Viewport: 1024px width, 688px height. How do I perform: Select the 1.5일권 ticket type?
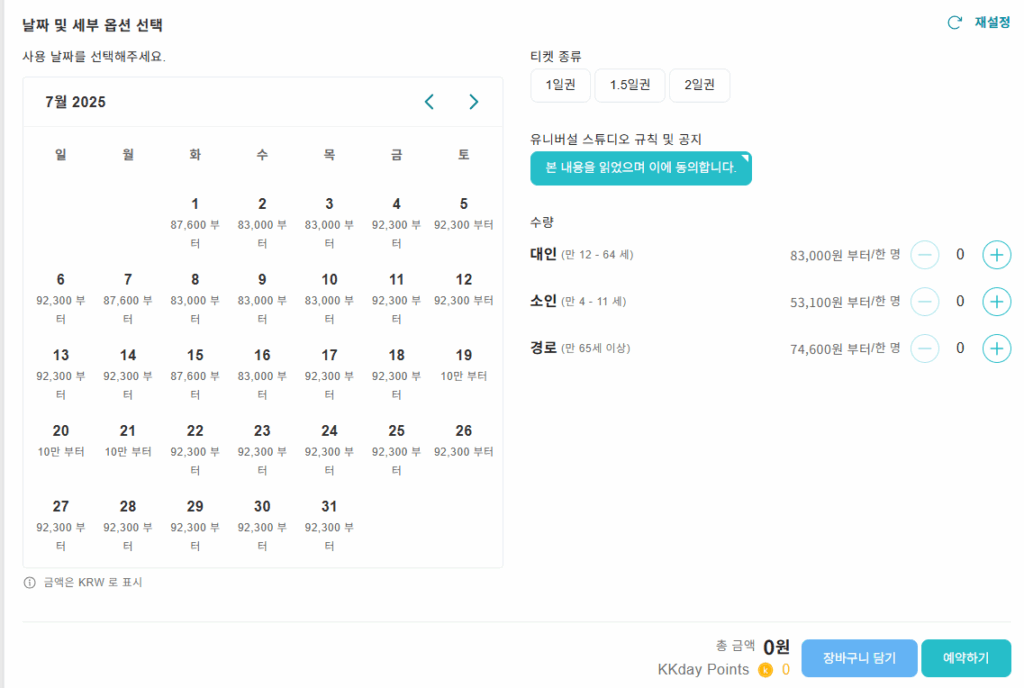[630, 86]
